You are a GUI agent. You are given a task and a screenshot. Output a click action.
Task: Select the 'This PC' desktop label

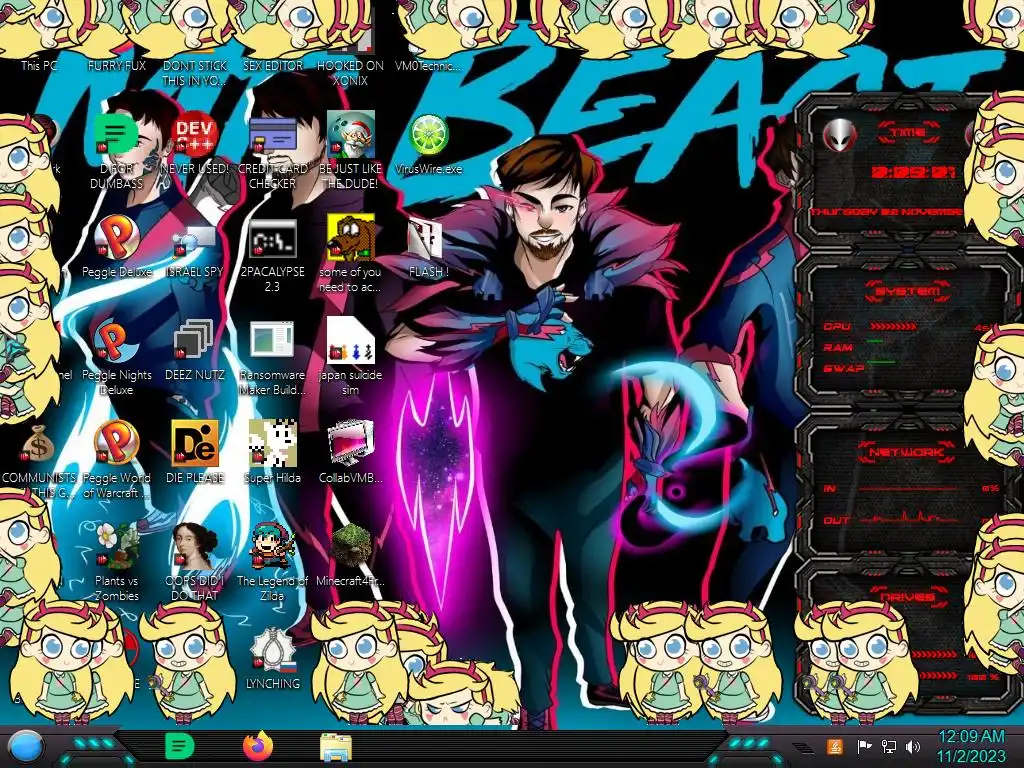tap(39, 65)
